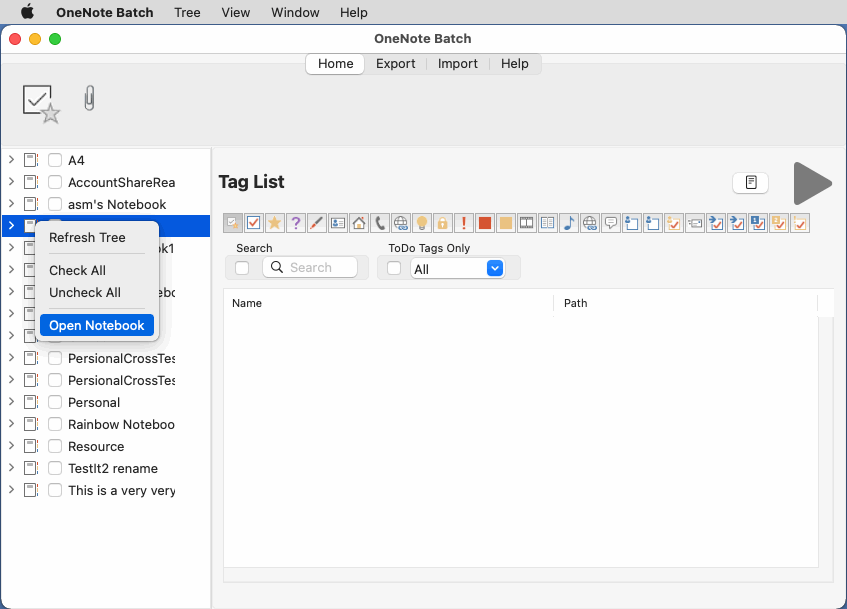Switch to the Export tab
Viewport: 847px width, 609px height.
pos(395,64)
